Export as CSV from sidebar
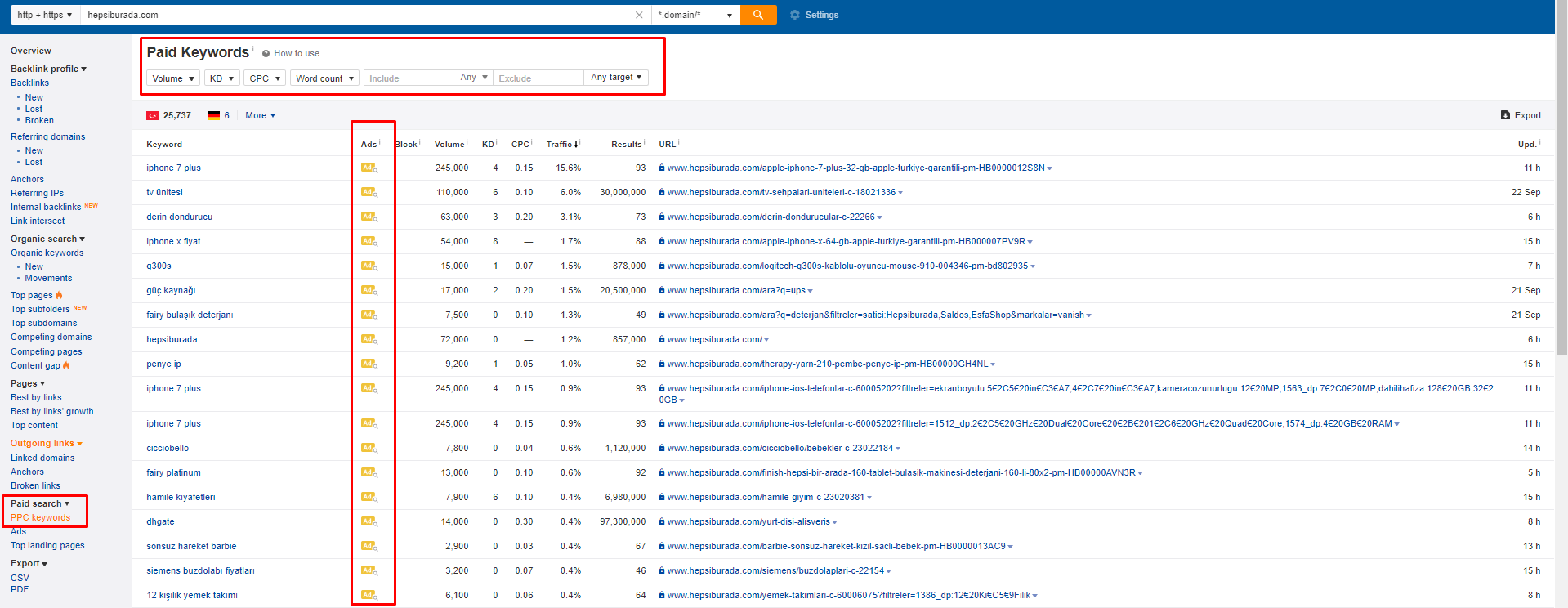 tap(20, 578)
